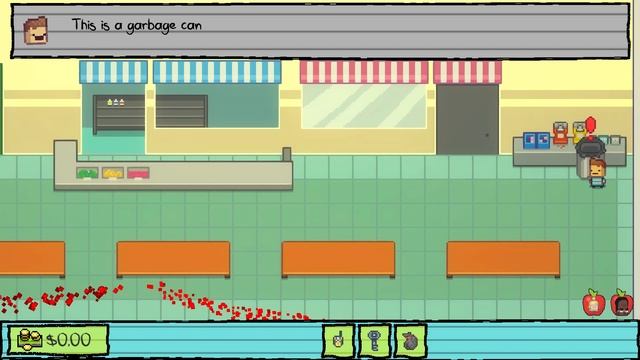Click the pink food tray on counter
640x360 pixels.
pyautogui.click(x=138, y=173)
